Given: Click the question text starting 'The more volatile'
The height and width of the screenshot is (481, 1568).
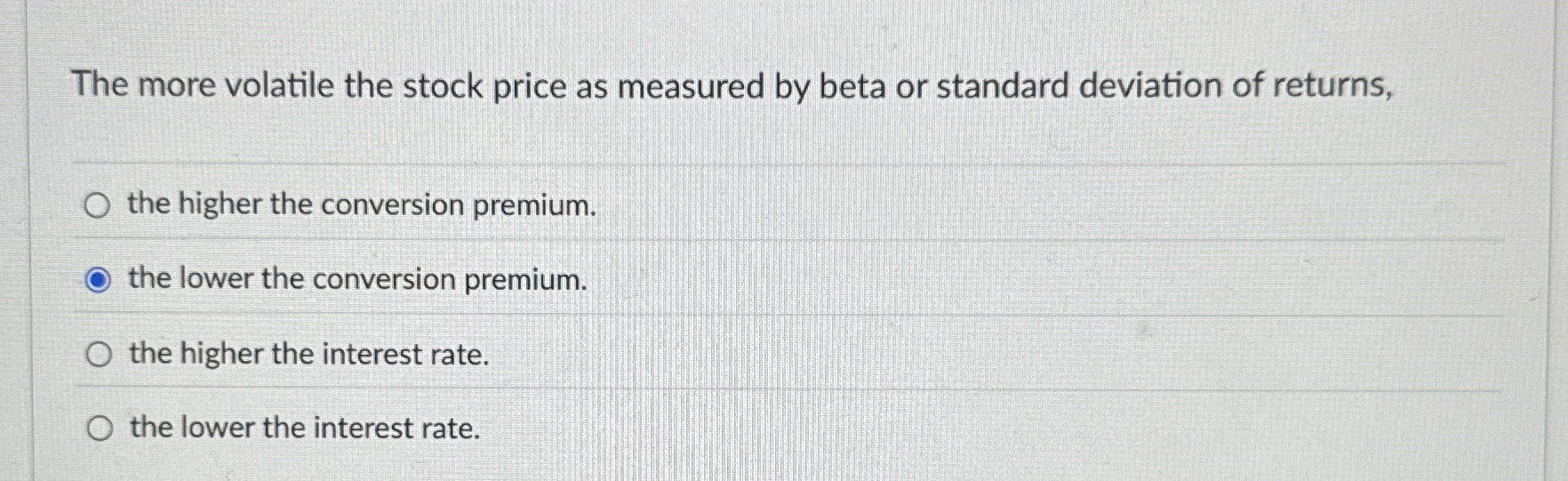Looking at the screenshot, I should (x=732, y=86).
